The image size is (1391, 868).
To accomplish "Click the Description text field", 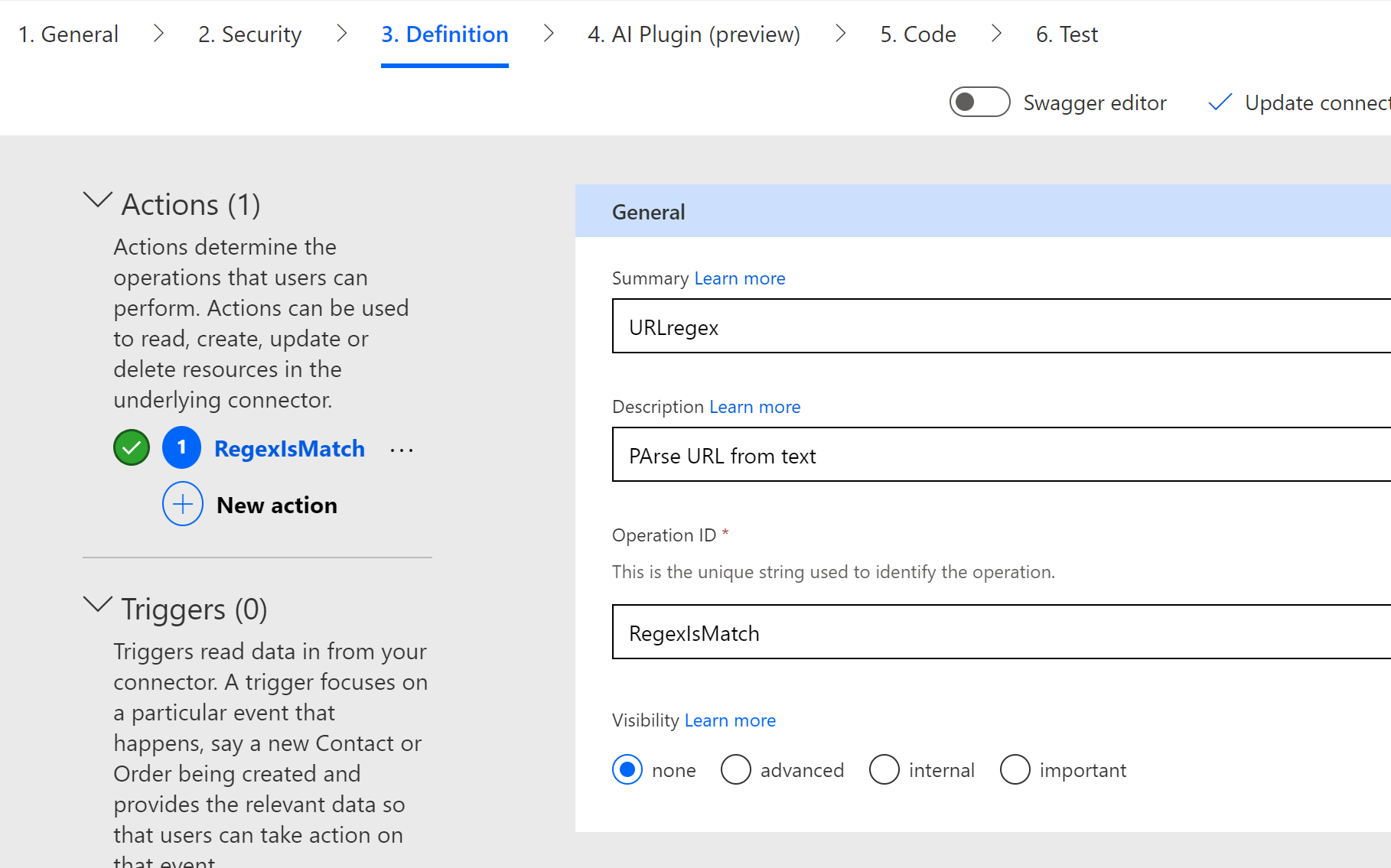I will coord(995,455).
